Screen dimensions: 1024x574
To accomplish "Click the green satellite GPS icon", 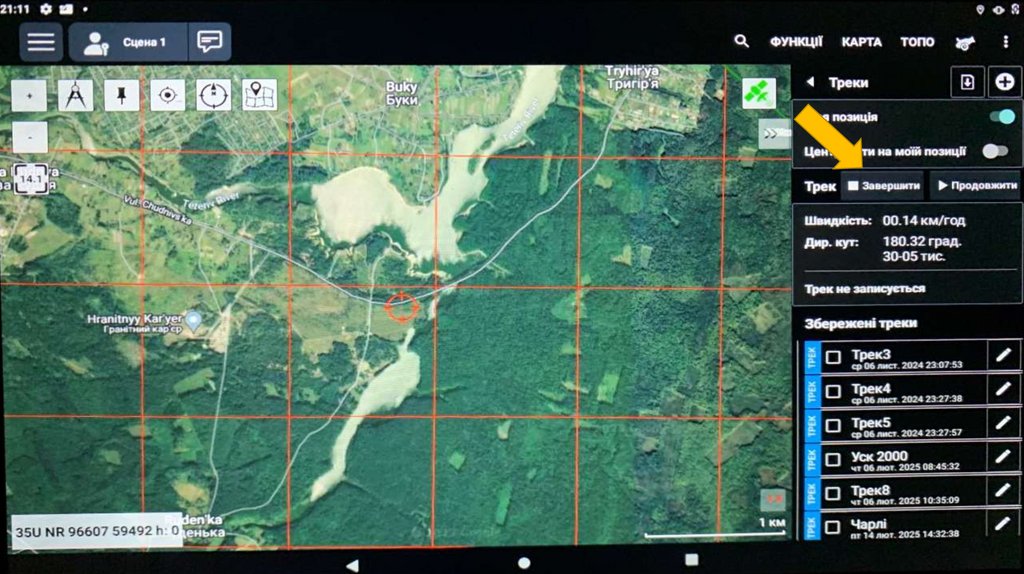I will click(759, 93).
